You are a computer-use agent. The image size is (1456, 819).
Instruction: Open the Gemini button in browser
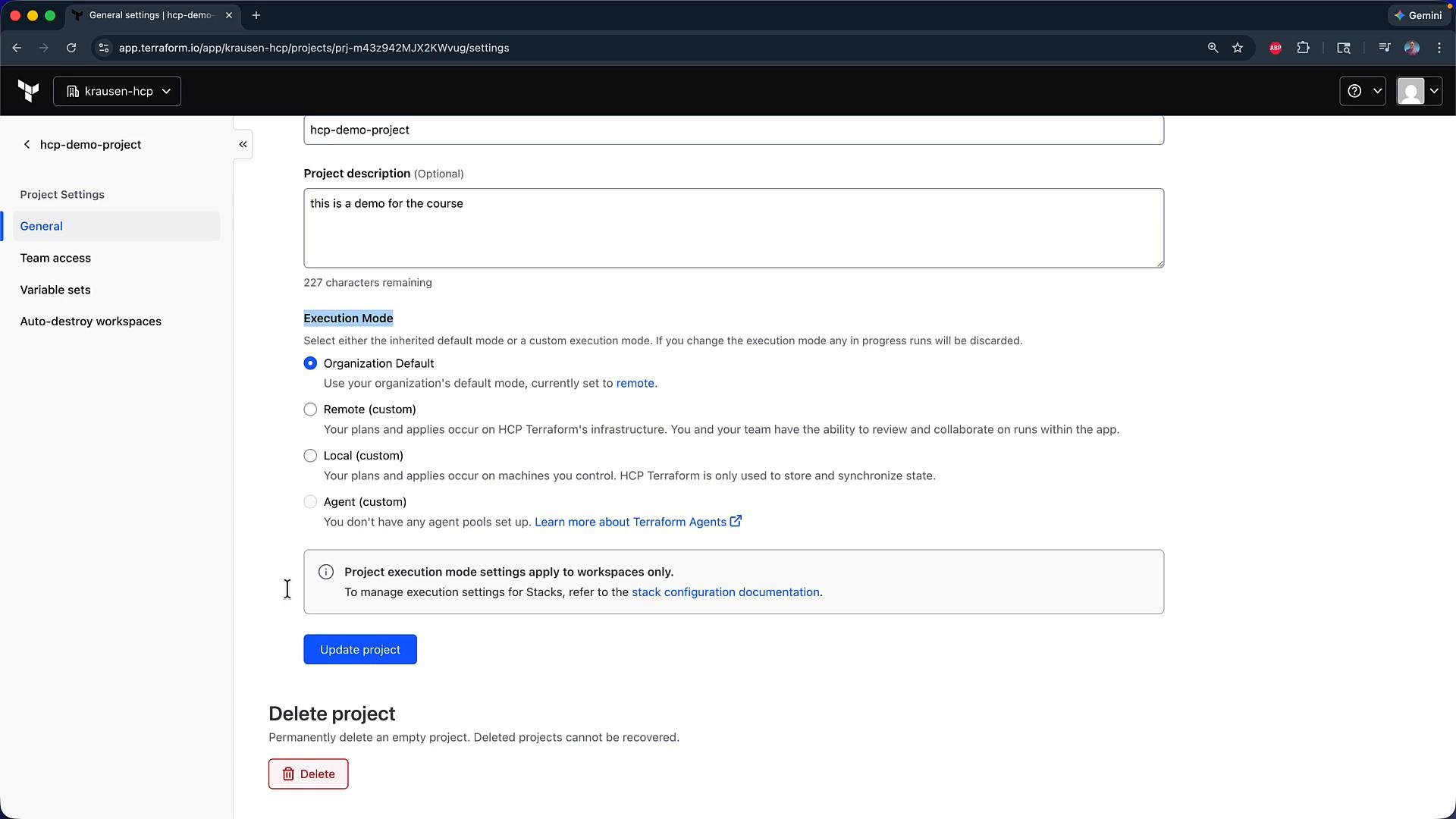[x=1418, y=15]
